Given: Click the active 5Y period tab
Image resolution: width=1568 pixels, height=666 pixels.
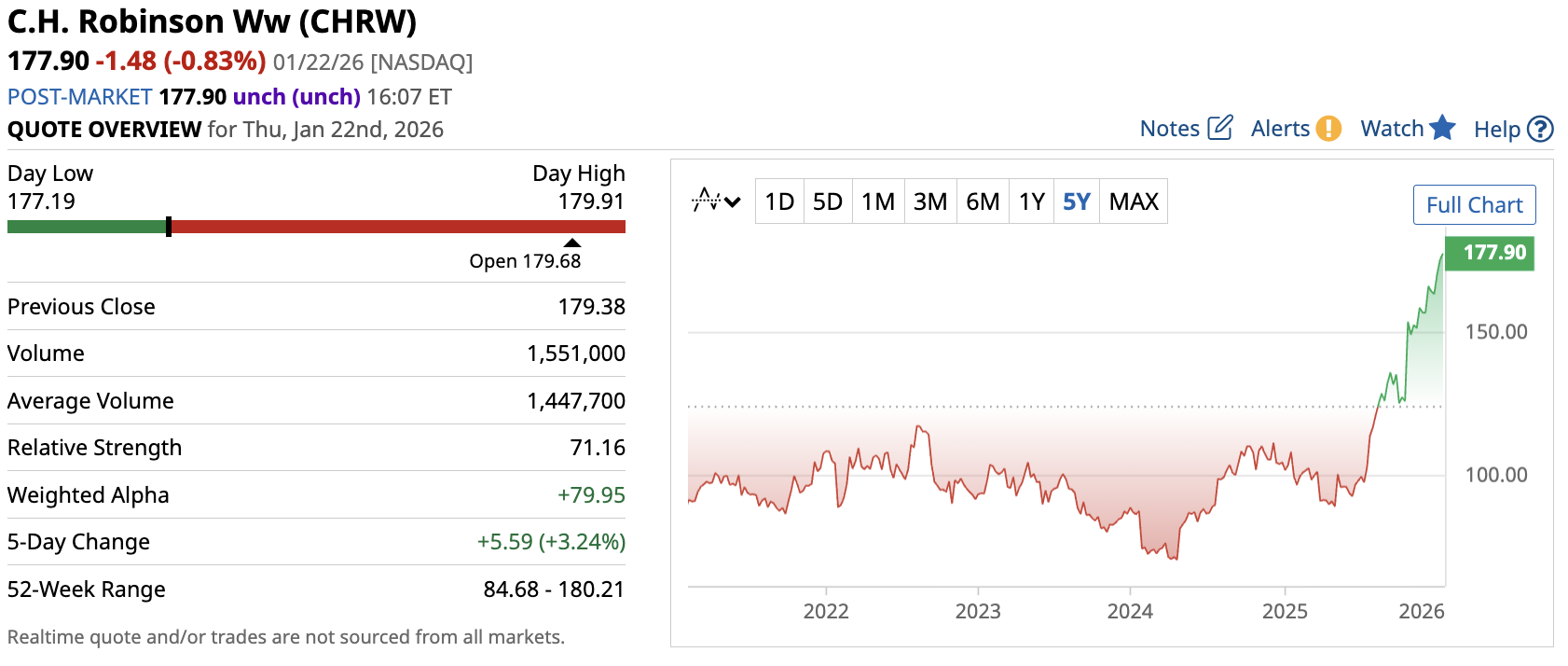Looking at the screenshot, I should click(x=1077, y=201).
